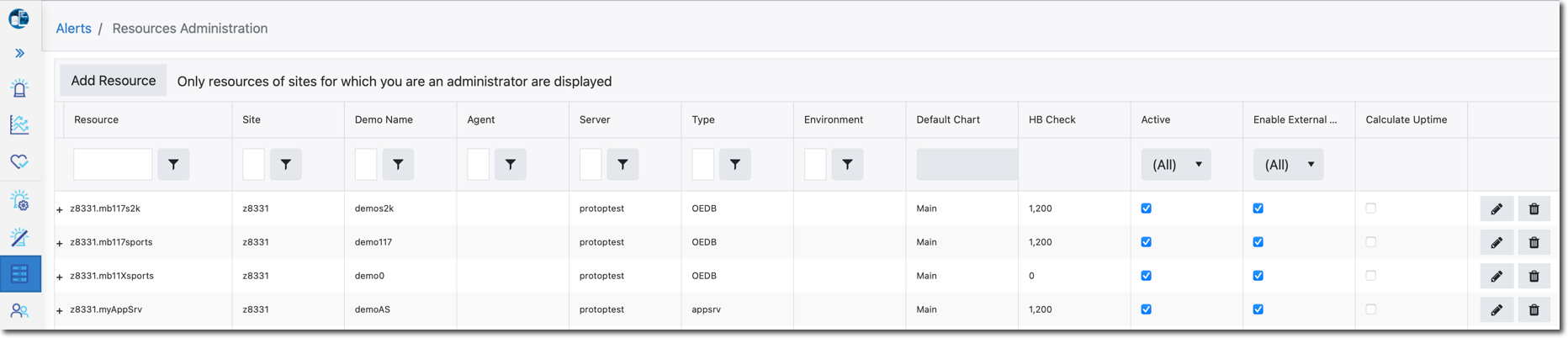The width and height of the screenshot is (1568, 338).
Task: Delete the z8331.myAppSrv resource with trash icon
Action: pos(1534,309)
